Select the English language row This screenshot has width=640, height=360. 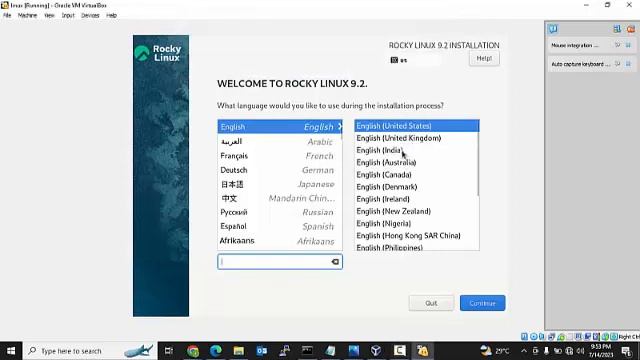pos(280,127)
